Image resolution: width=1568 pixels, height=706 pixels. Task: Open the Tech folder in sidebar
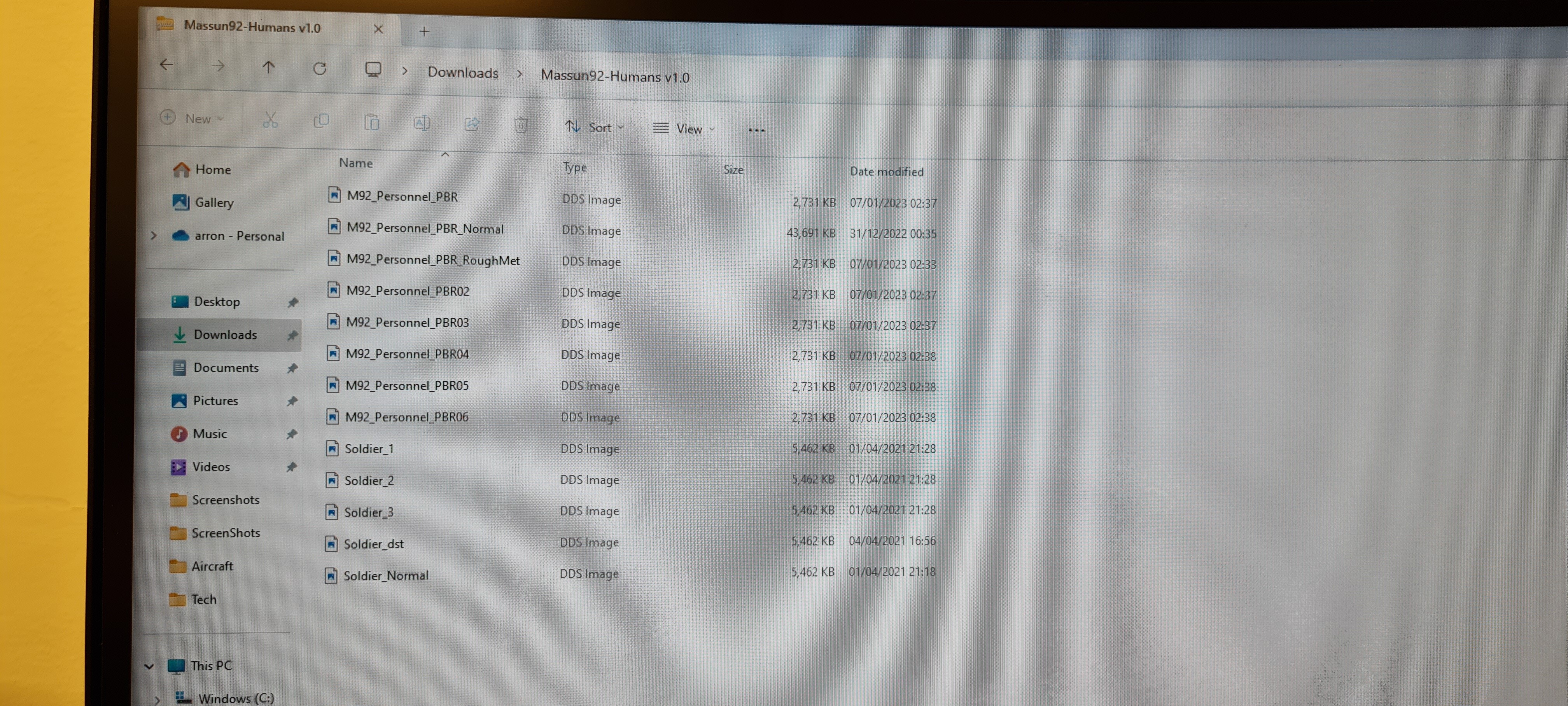point(192,599)
